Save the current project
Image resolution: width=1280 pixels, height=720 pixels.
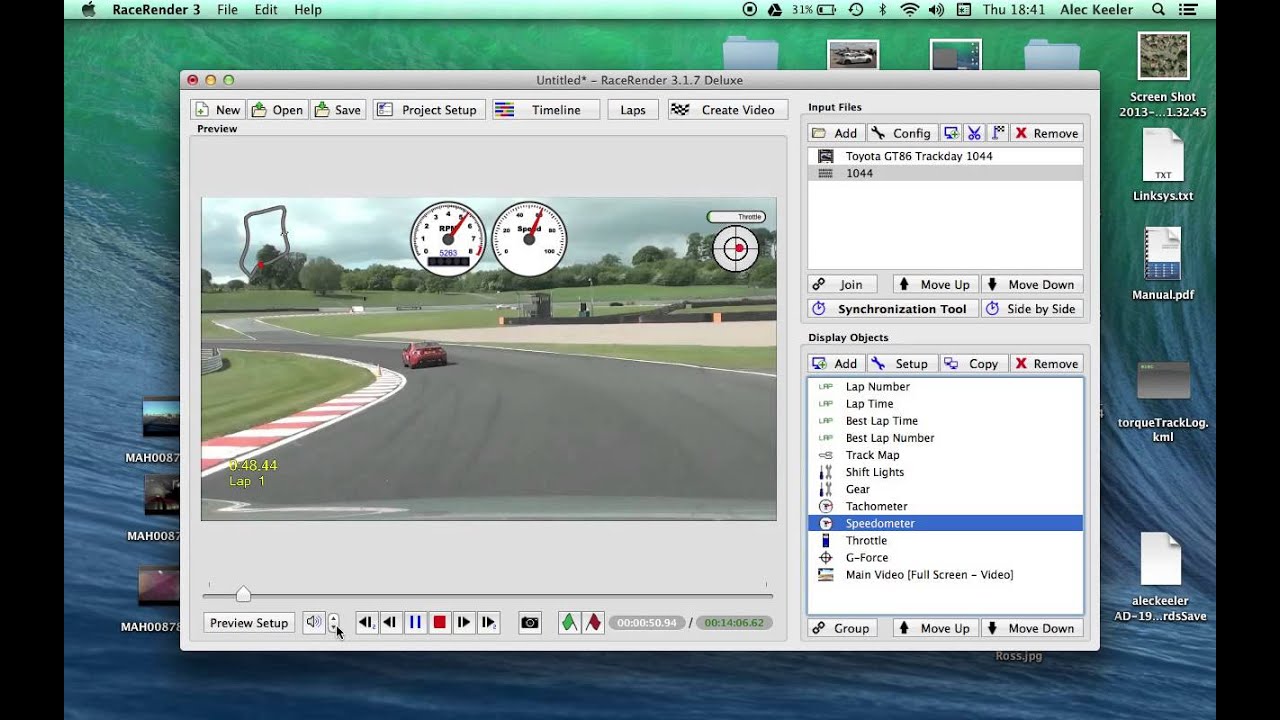338,110
